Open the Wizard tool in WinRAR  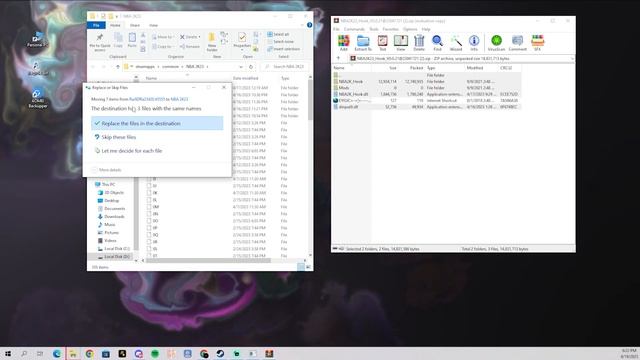pos(456,43)
